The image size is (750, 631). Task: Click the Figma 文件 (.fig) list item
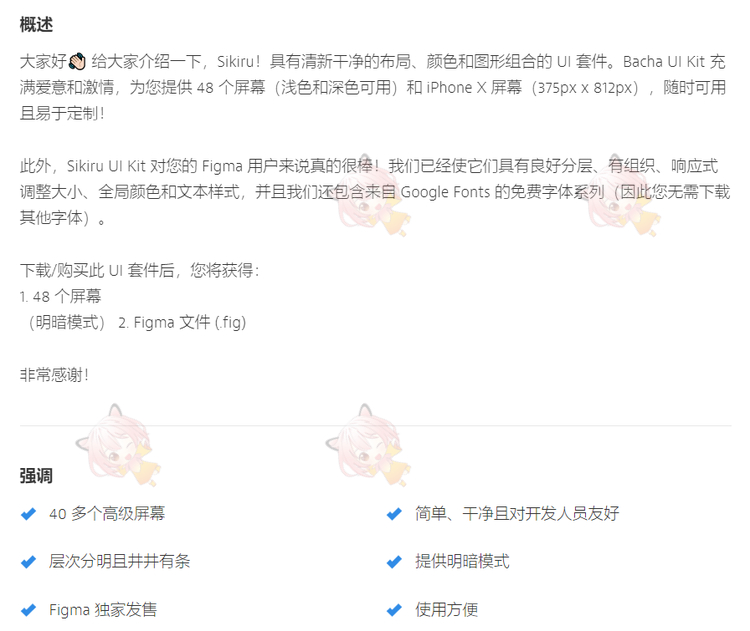tap(182, 322)
